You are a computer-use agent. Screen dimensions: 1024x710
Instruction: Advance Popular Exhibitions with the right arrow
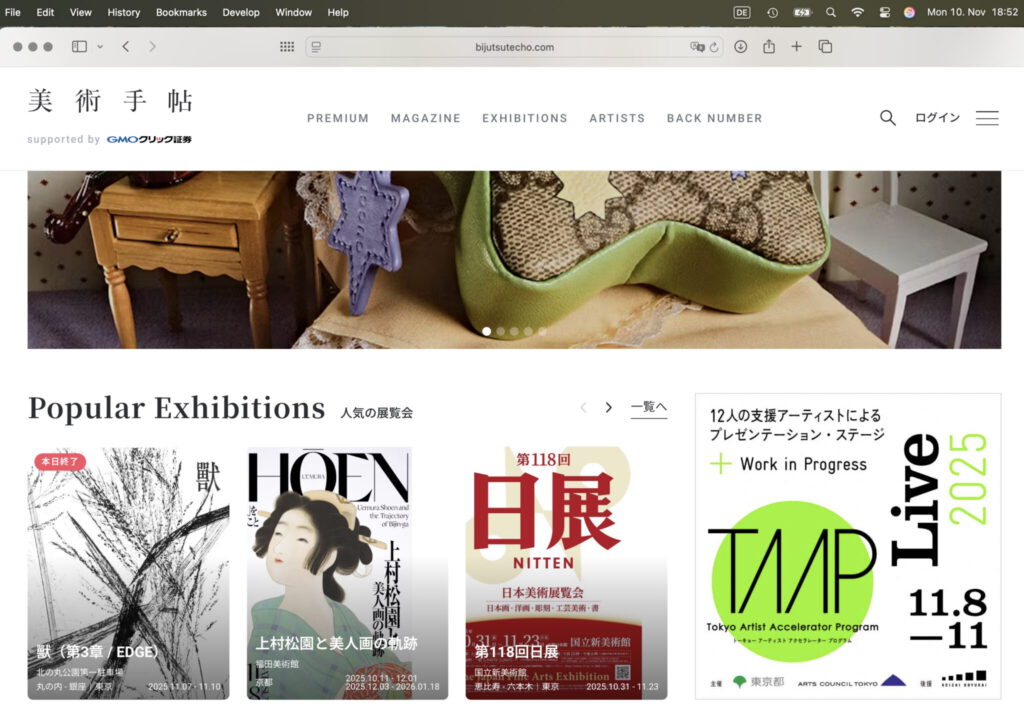pyautogui.click(x=608, y=407)
